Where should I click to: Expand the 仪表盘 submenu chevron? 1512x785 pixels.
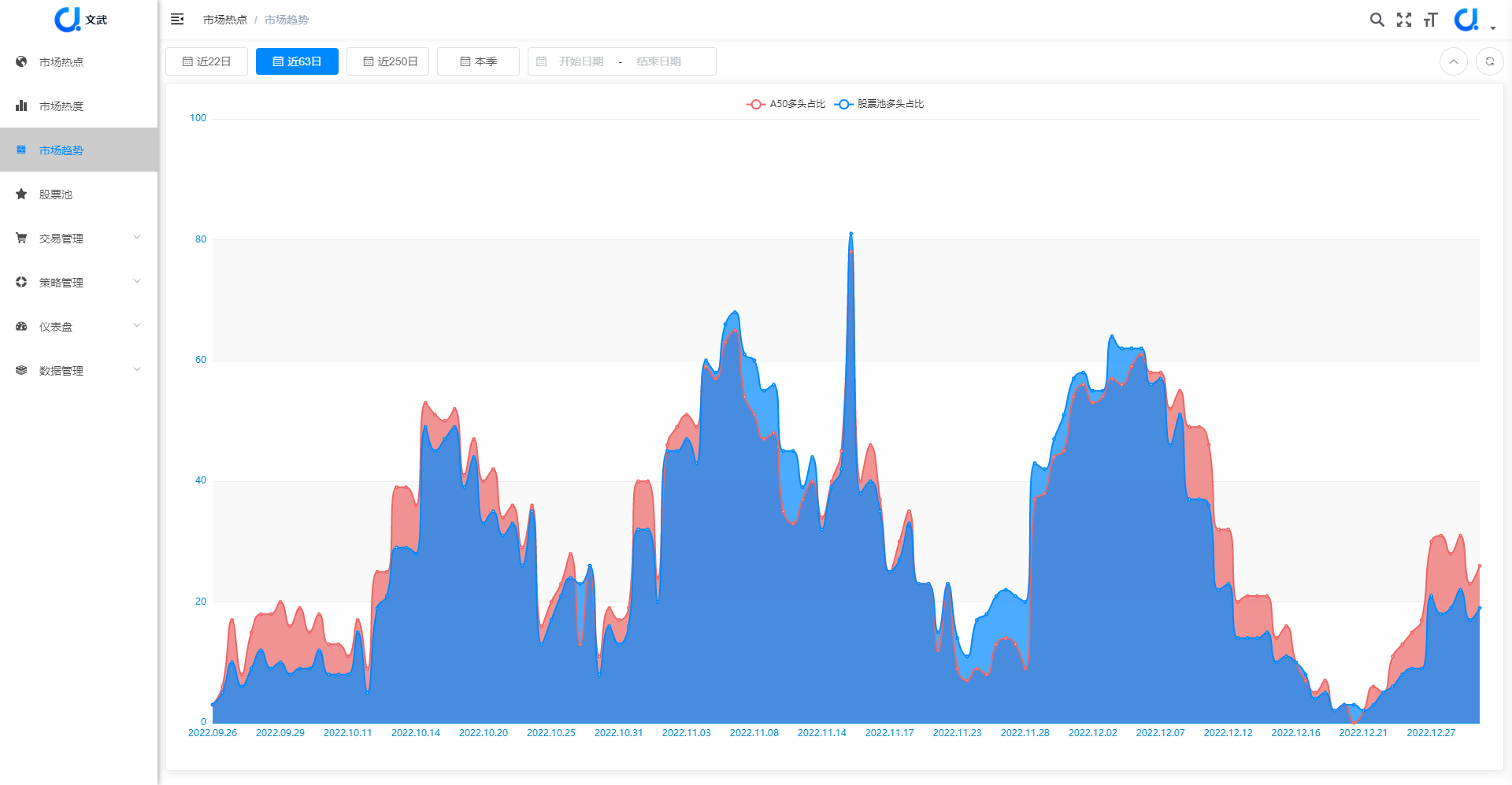(x=137, y=325)
